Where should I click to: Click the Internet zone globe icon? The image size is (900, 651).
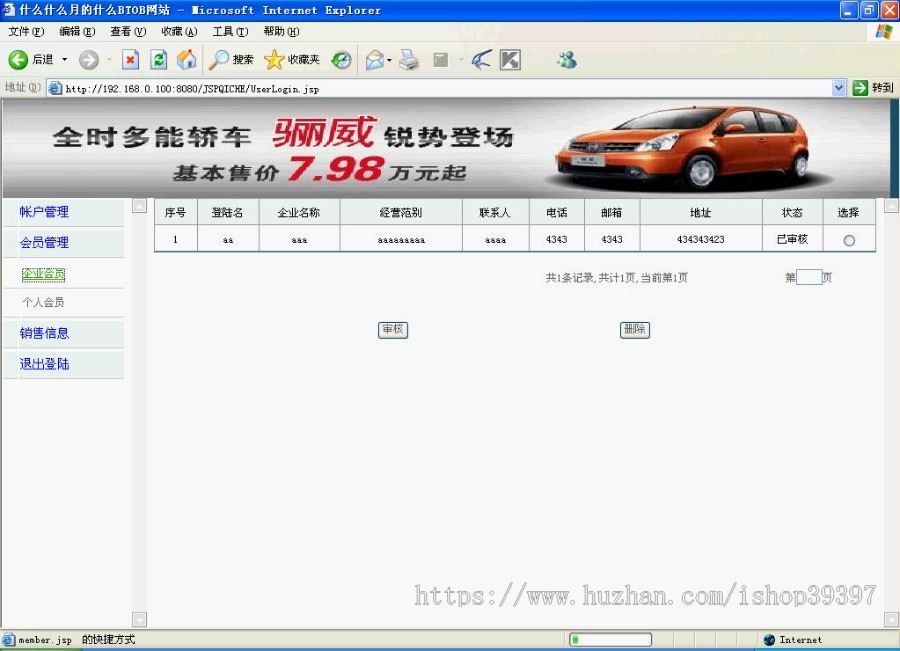(x=770, y=640)
